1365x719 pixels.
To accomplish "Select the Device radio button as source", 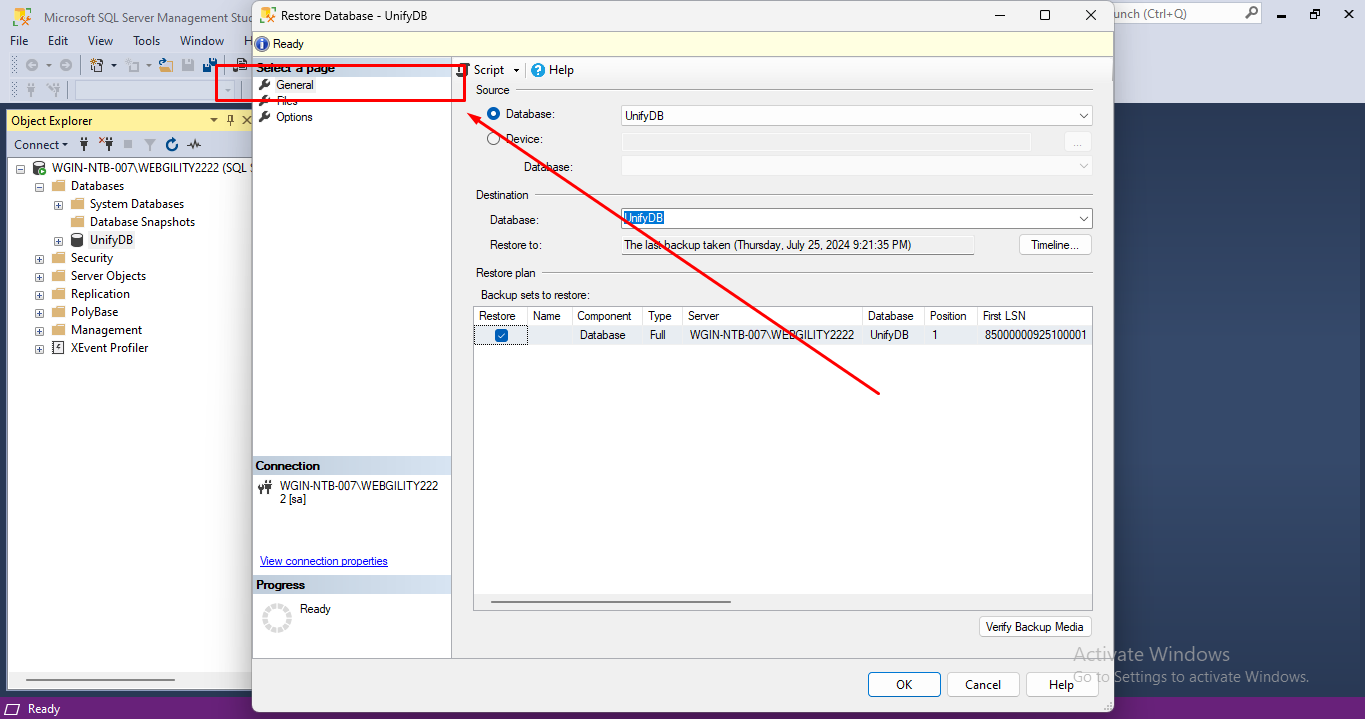I will coord(493,139).
